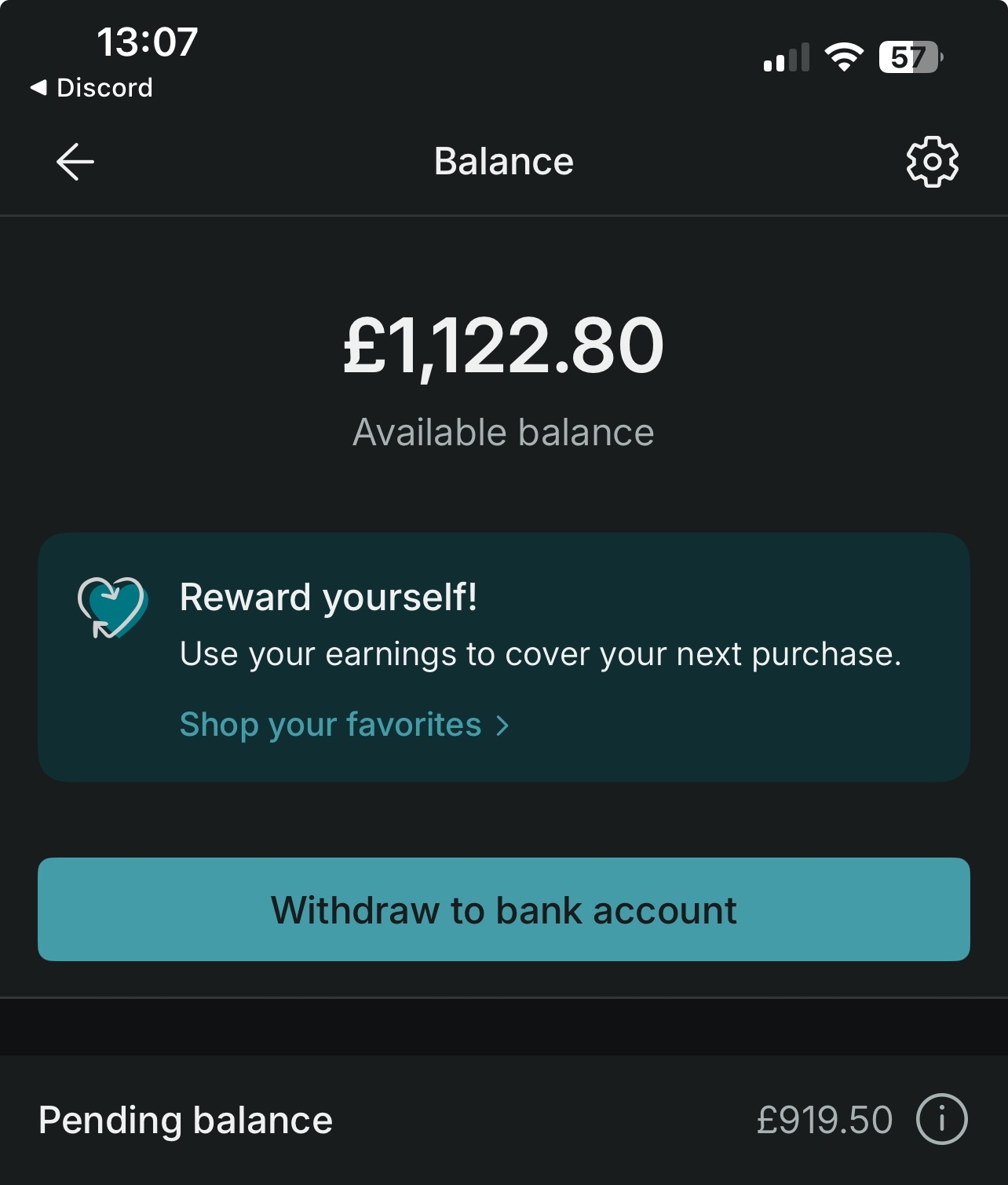
Task: Tap the cellular signal bars
Action: pyautogui.click(x=786, y=59)
